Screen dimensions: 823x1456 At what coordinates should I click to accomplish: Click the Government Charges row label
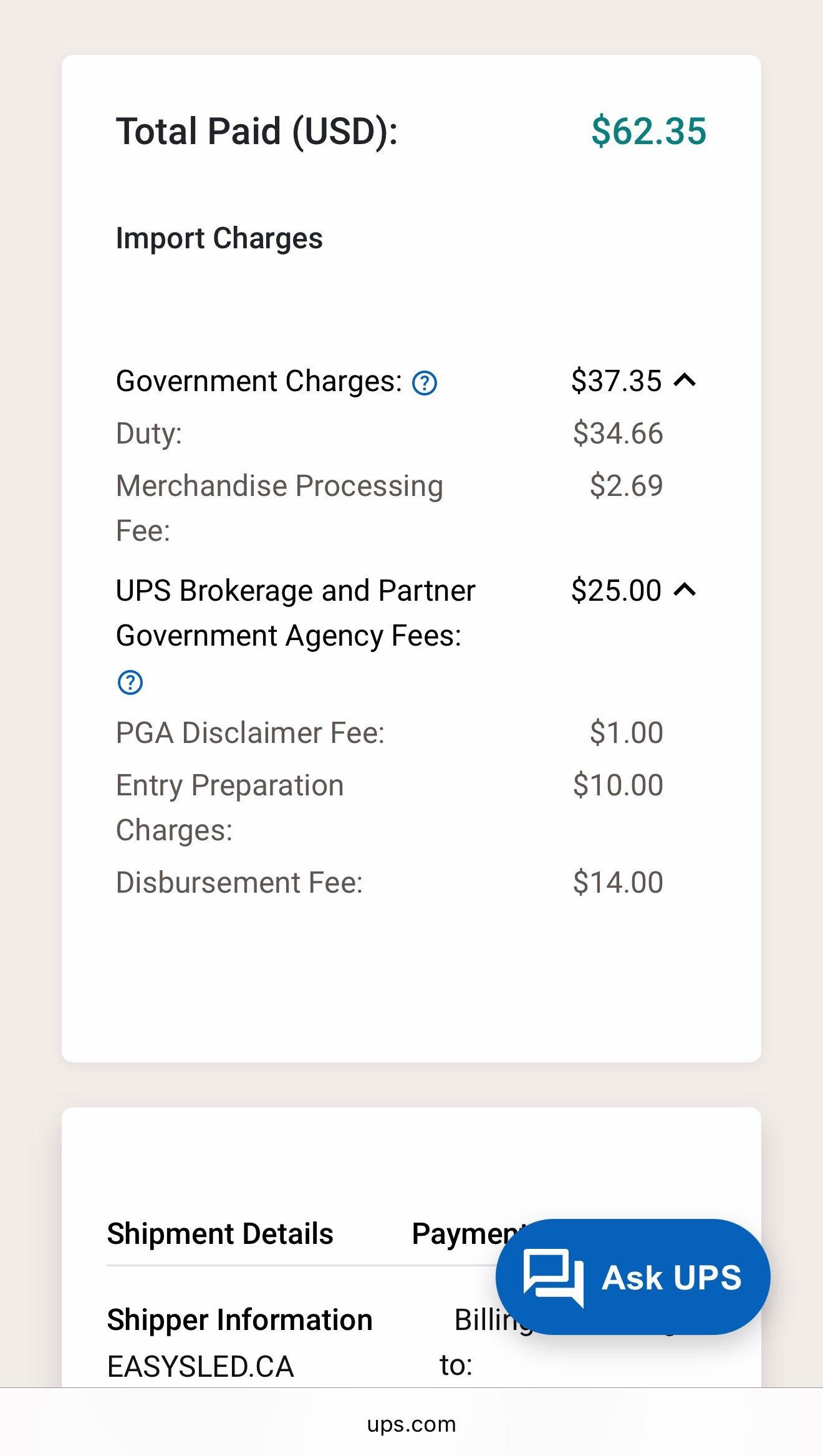pyautogui.click(x=259, y=381)
